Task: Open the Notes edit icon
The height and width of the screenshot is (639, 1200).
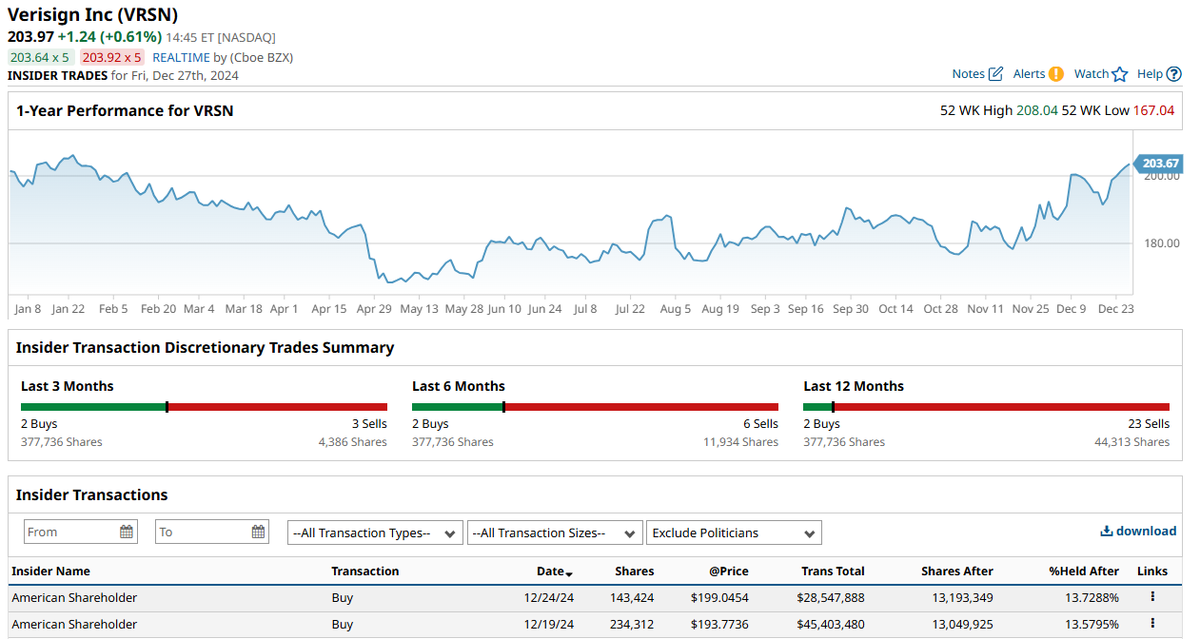Action: [x=996, y=74]
